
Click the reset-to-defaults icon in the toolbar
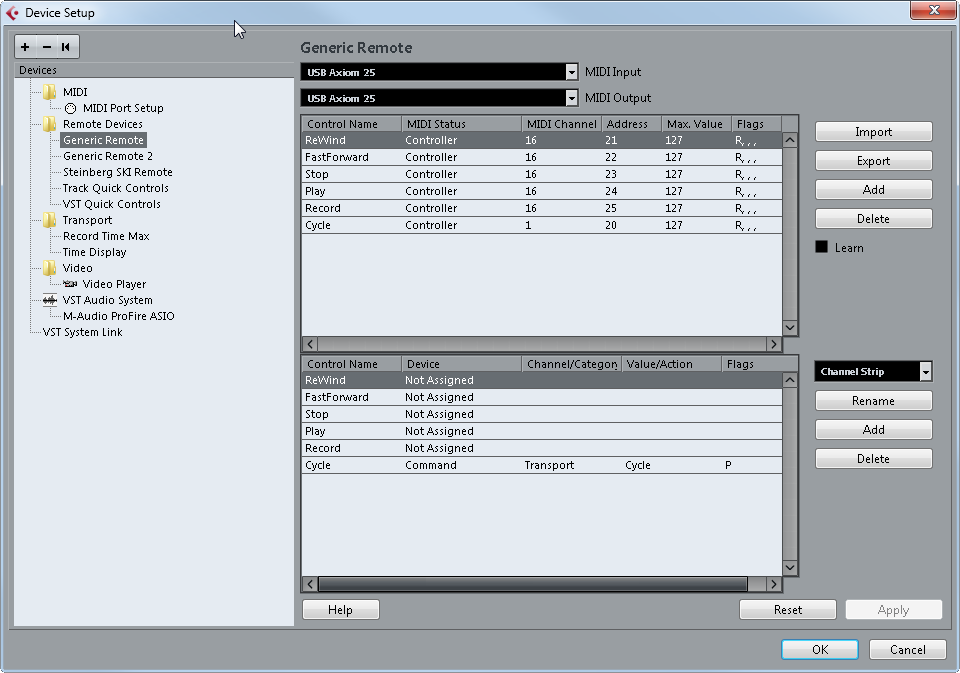[x=64, y=46]
